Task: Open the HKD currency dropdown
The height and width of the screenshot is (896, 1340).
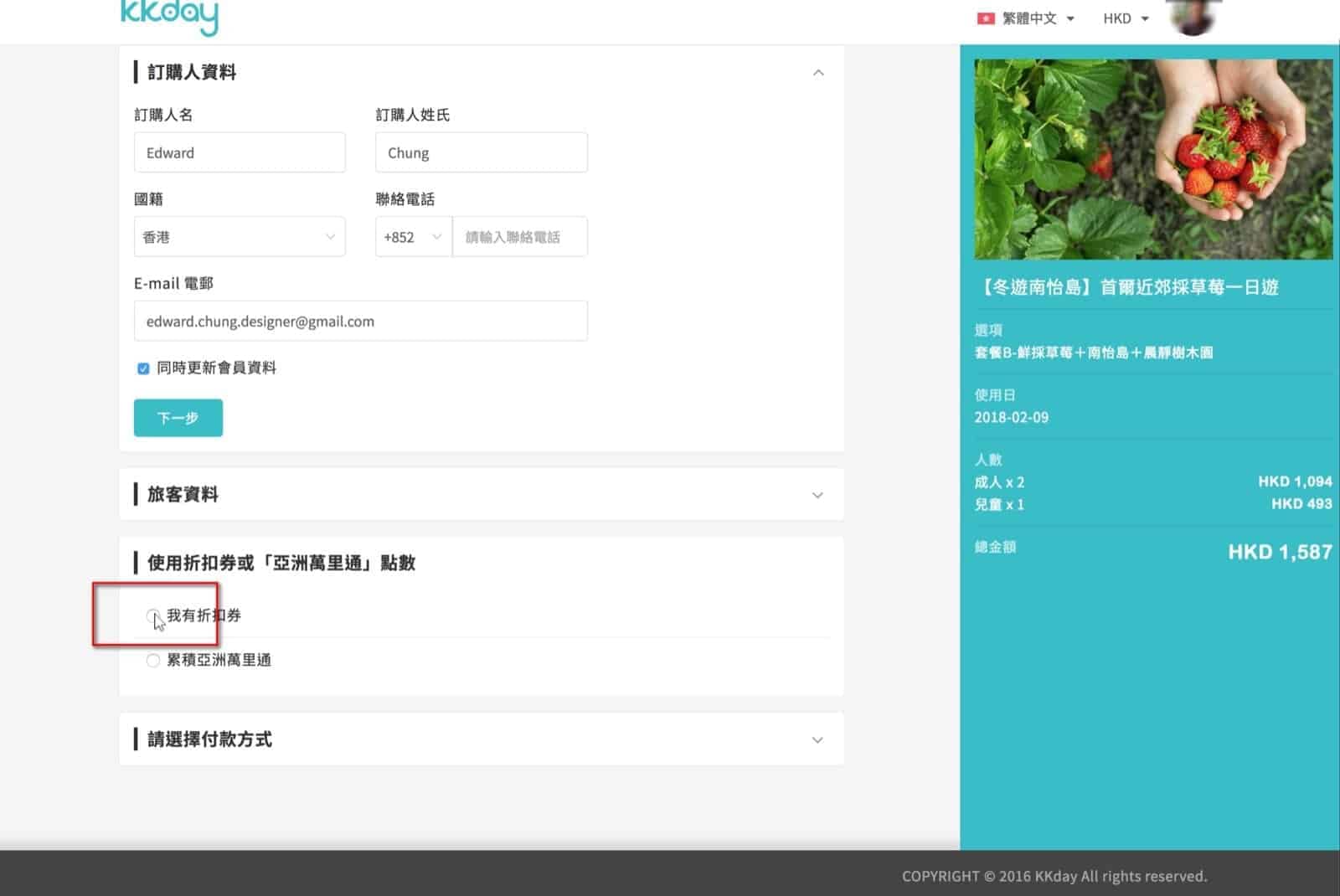Action: tap(1126, 18)
